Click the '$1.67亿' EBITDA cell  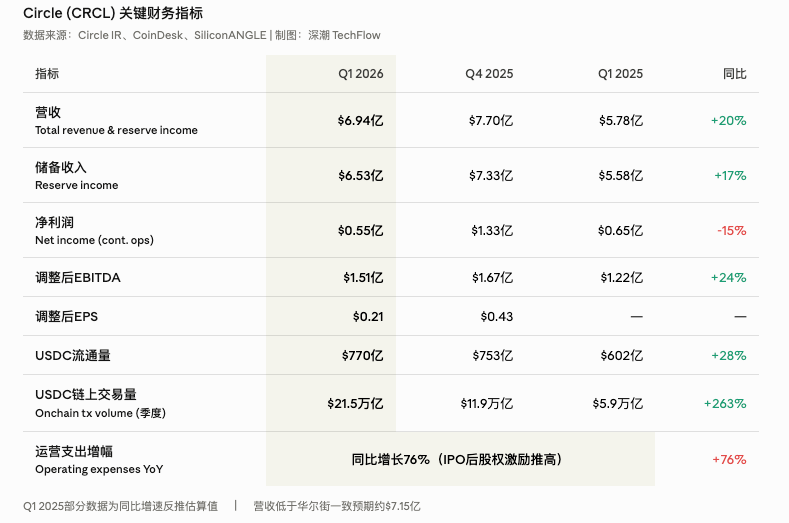[492, 277]
